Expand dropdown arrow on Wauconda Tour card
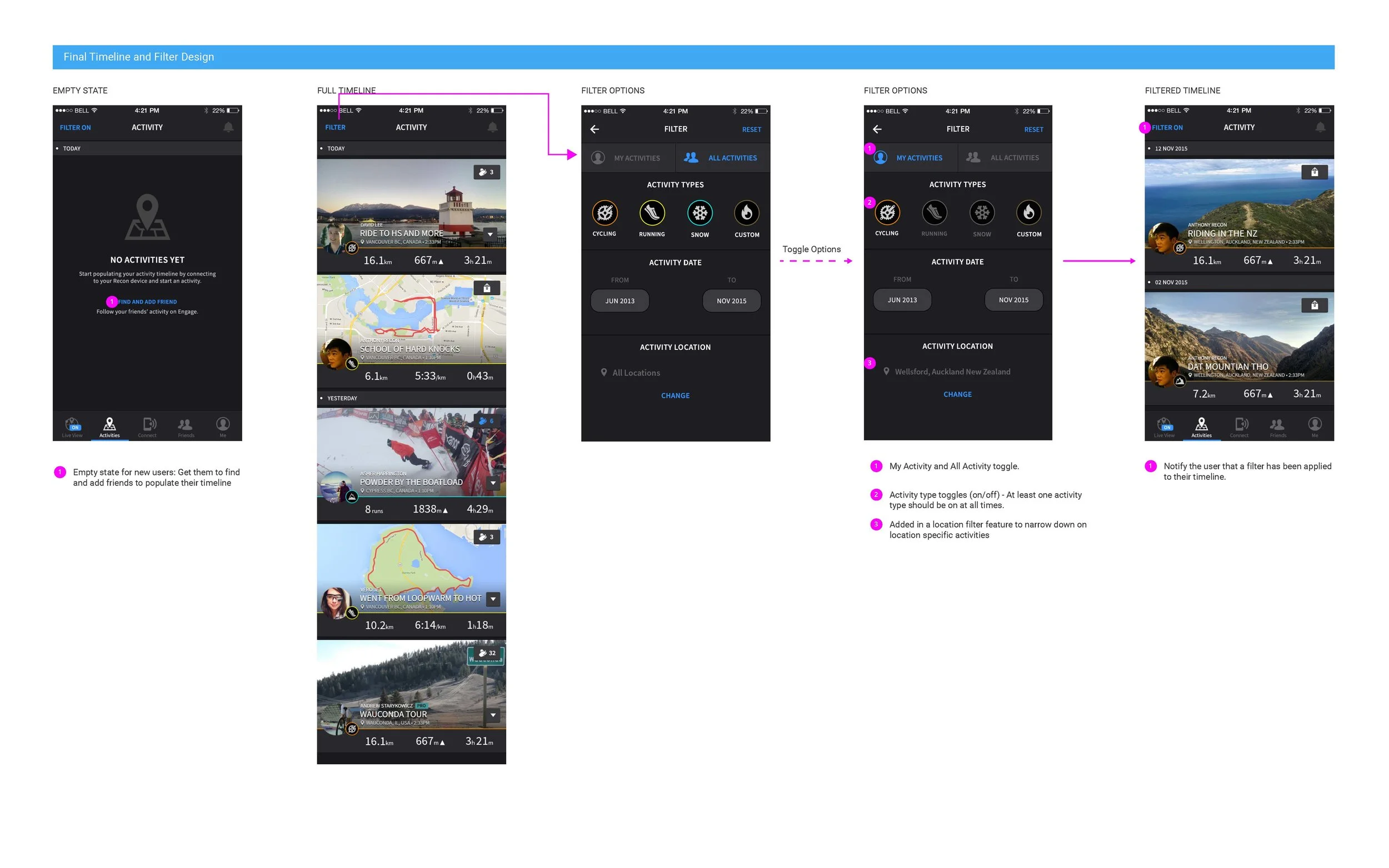 click(x=493, y=715)
